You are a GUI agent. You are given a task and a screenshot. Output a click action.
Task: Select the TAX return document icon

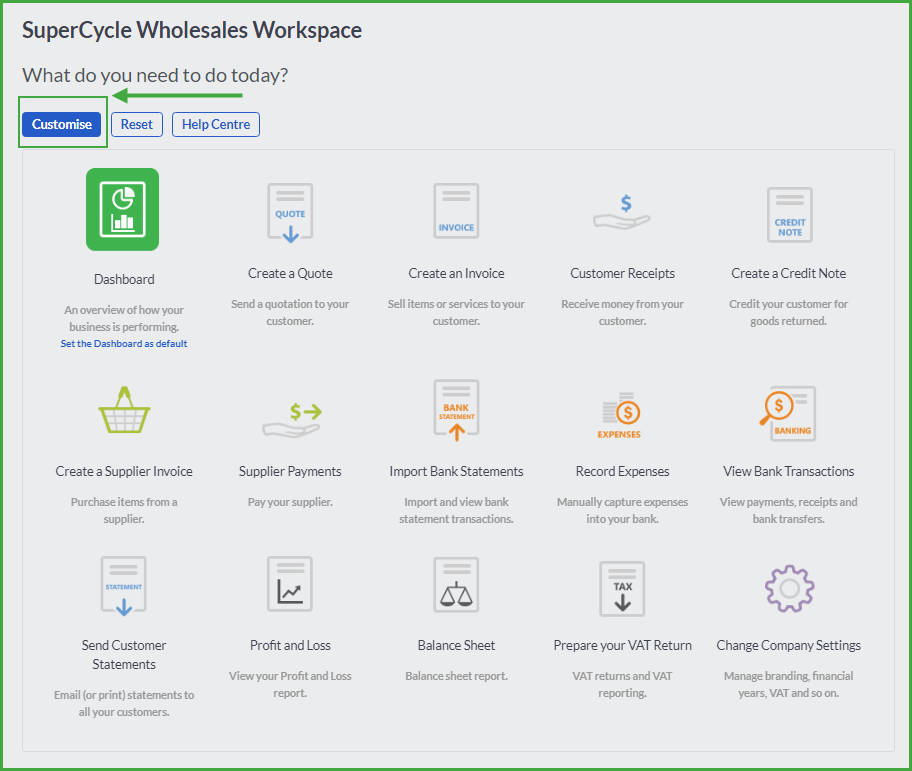click(x=622, y=588)
